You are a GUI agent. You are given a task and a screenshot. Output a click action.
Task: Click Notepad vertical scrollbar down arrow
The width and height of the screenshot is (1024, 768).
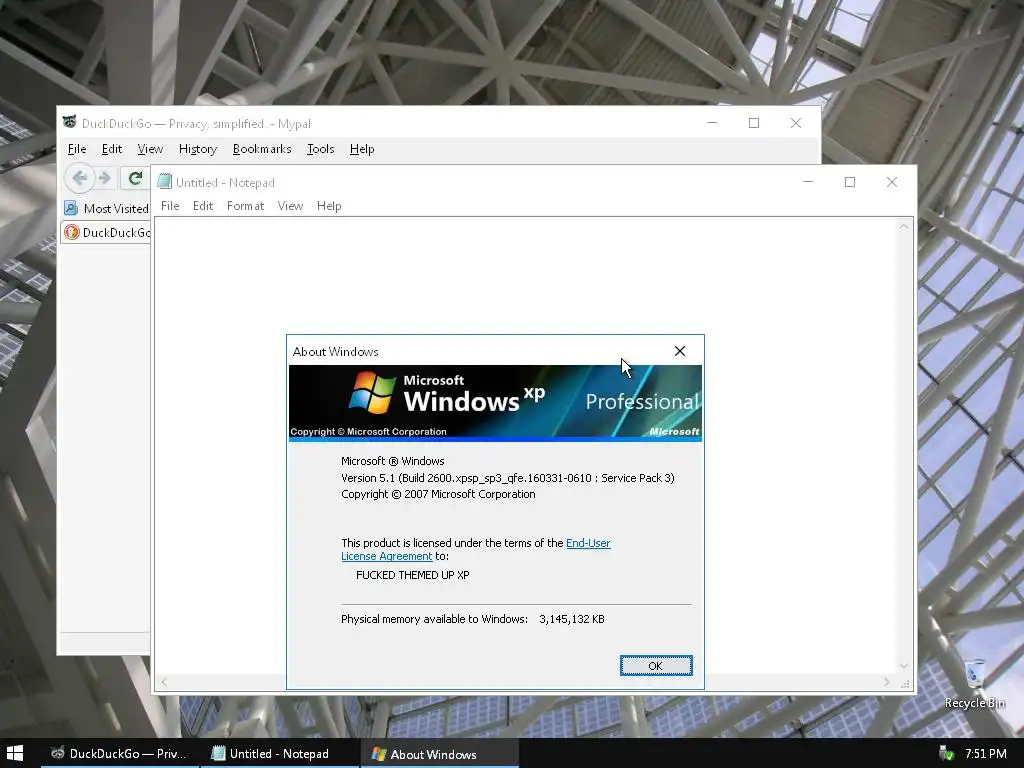coord(904,666)
